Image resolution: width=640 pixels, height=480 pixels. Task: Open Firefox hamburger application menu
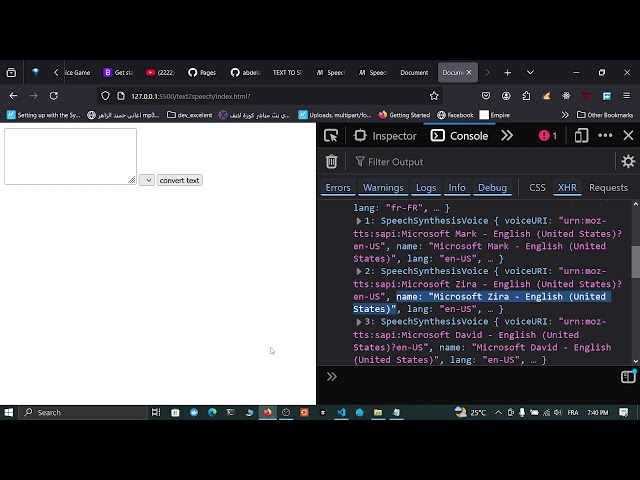pyautogui.click(x=627, y=96)
